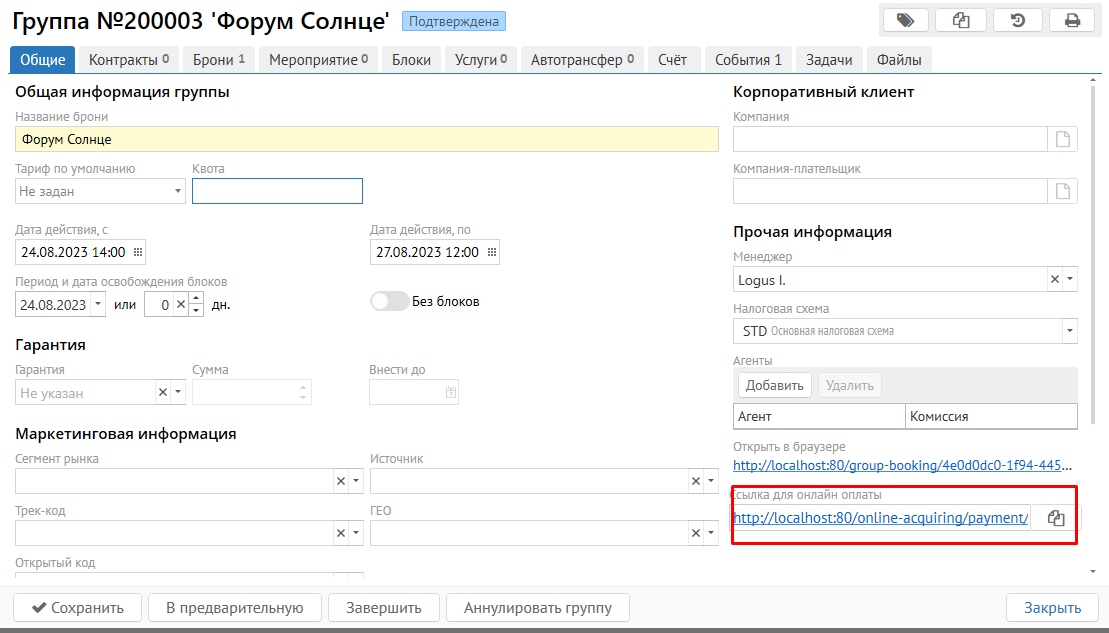This screenshot has width=1109, height=633.
Task: Click the print icon button
Action: point(1073,20)
